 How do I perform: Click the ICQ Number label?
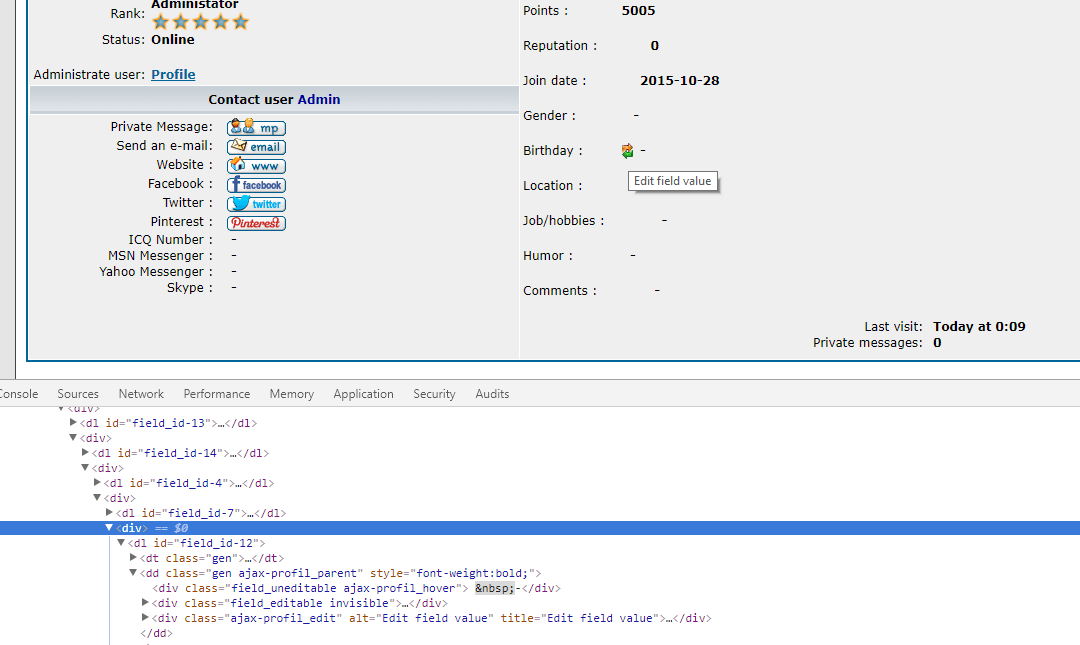[170, 240]
